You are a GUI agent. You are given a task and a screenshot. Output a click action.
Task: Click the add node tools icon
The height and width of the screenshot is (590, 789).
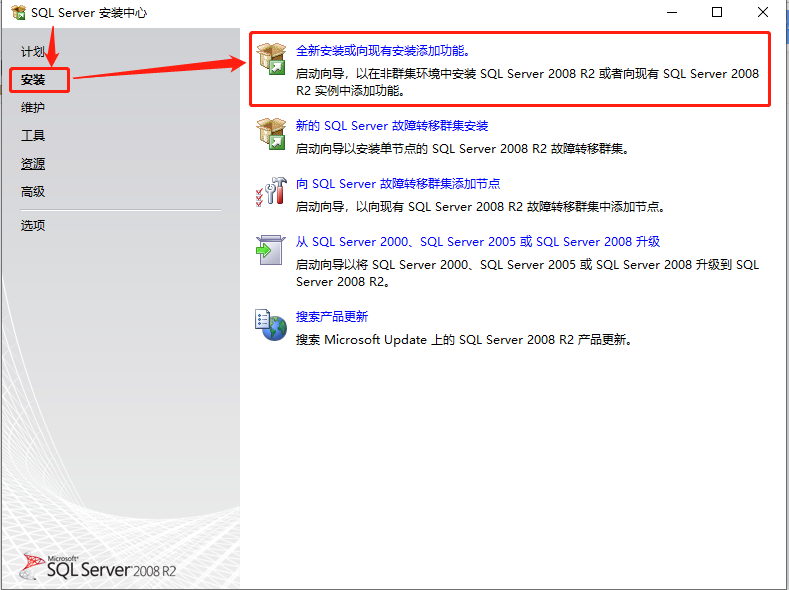271,191
